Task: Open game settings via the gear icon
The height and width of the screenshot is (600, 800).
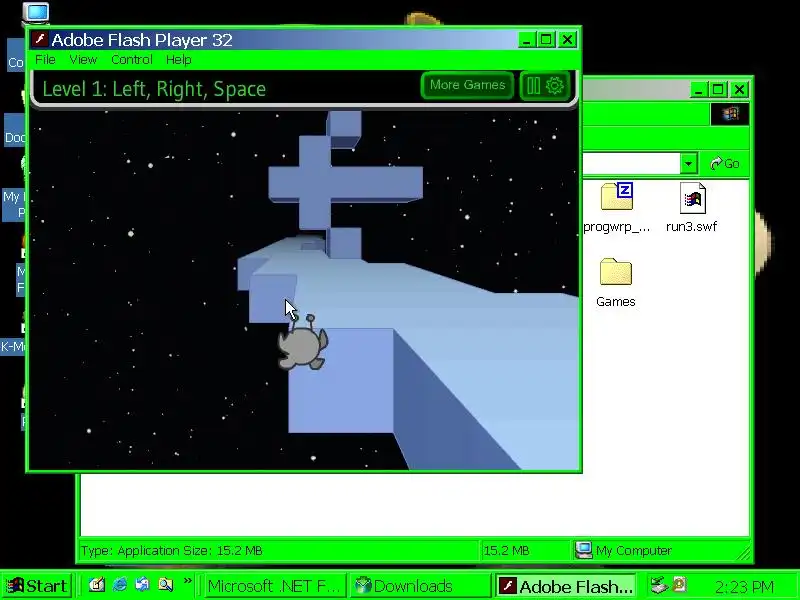Action: tap(555, 86)
